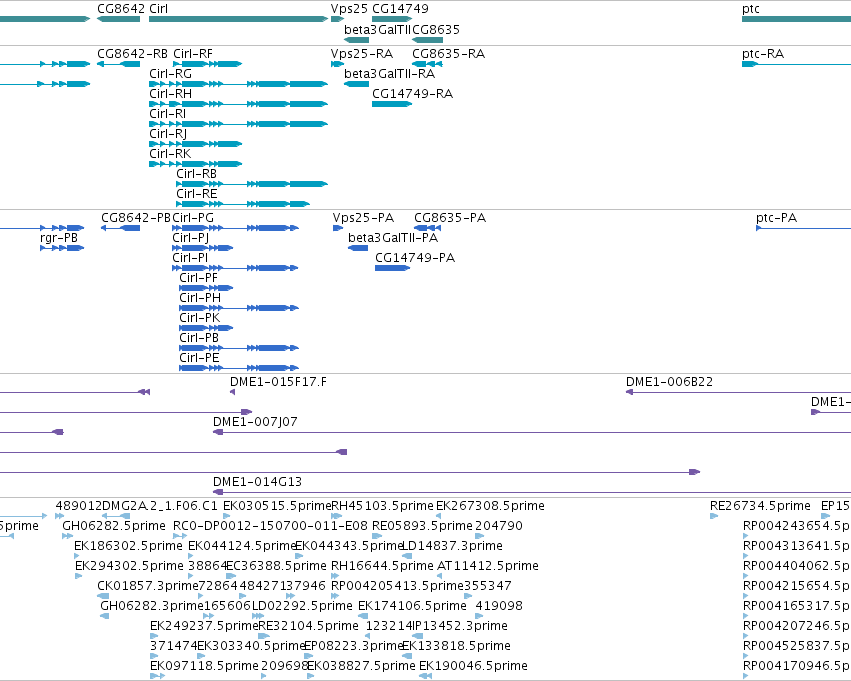
Task: Click the Cirl-PE protein label
Action: click(x=200, y=359)
